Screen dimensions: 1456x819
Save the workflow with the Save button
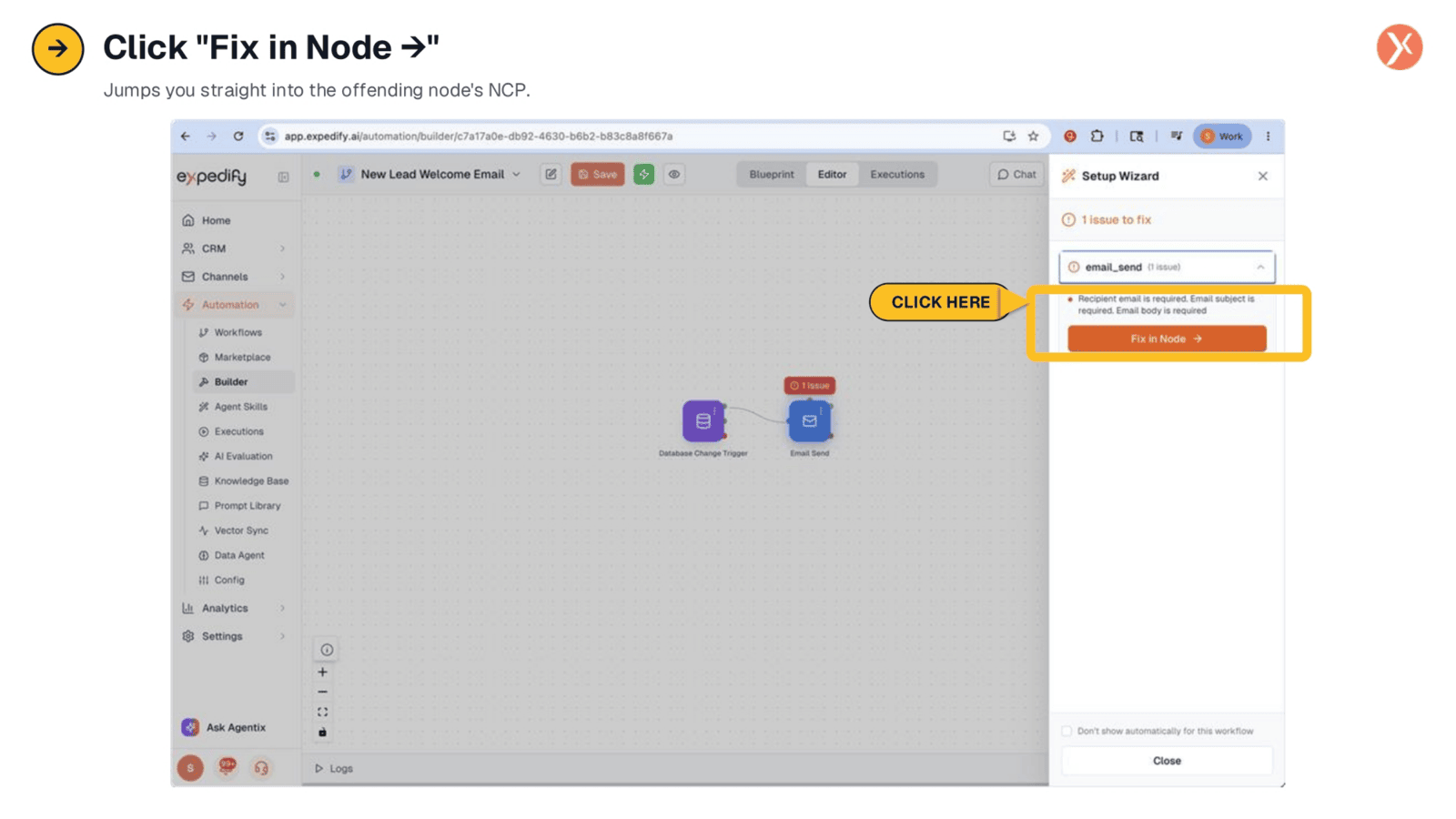pyautogui.click(x=598, y=174)
